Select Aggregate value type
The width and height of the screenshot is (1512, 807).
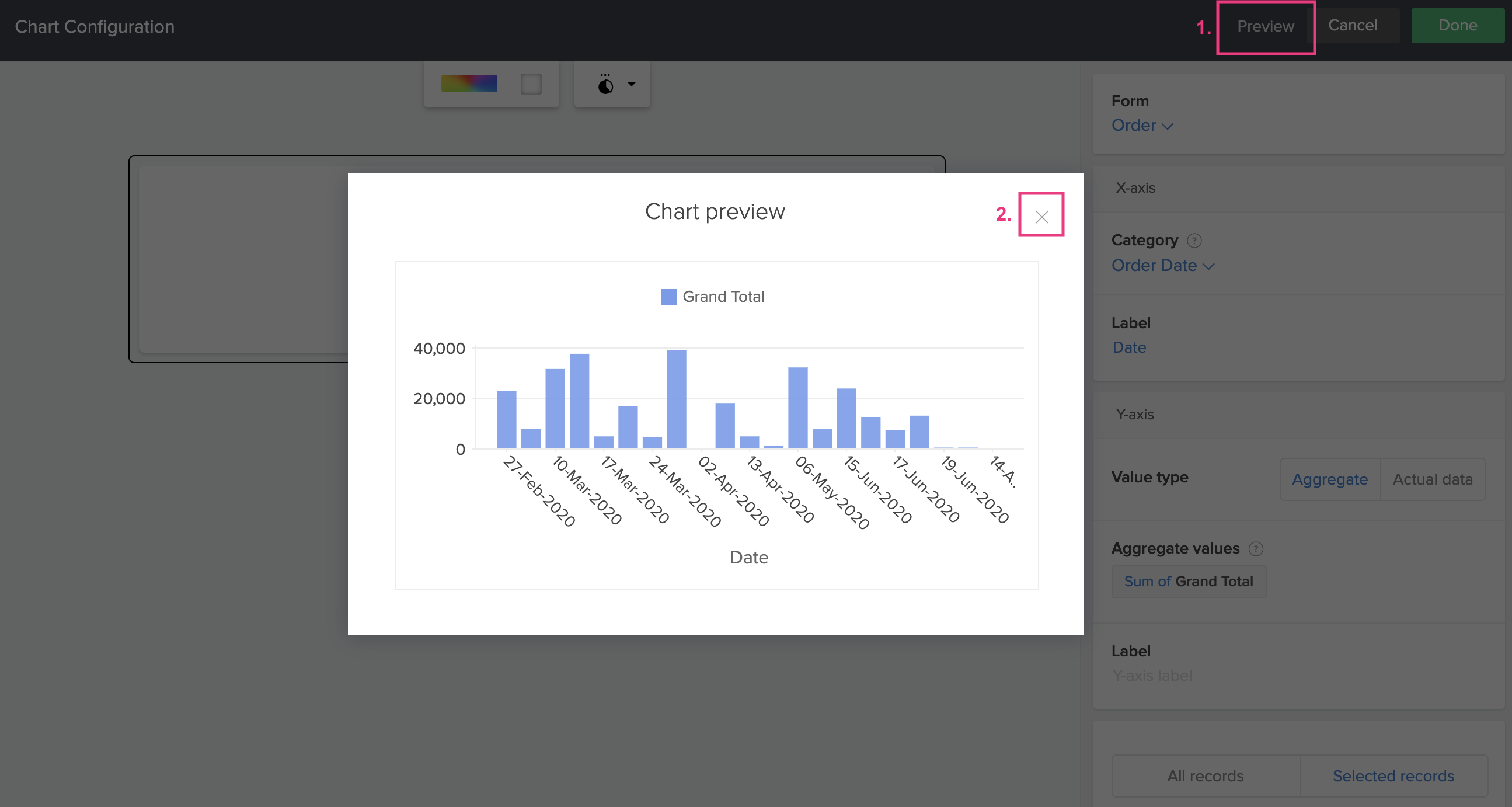click(1329, 479)
